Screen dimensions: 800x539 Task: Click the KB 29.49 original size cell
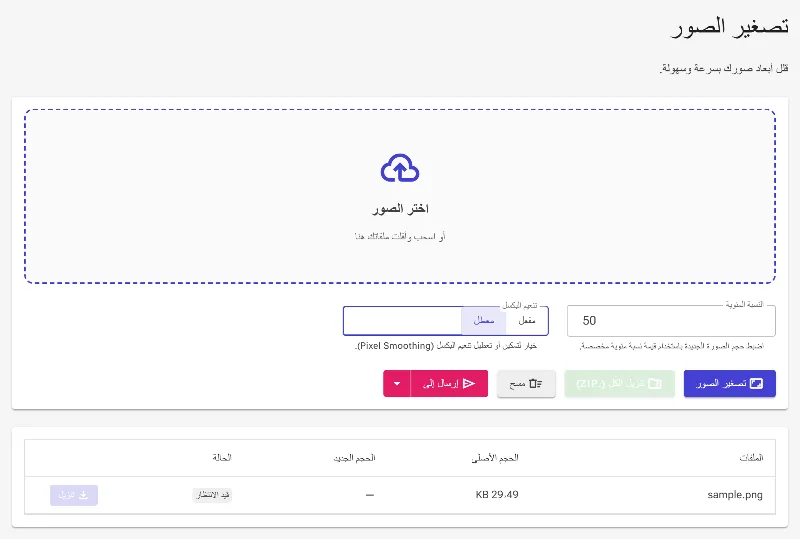pyautogui.click(x=497, y=495)
